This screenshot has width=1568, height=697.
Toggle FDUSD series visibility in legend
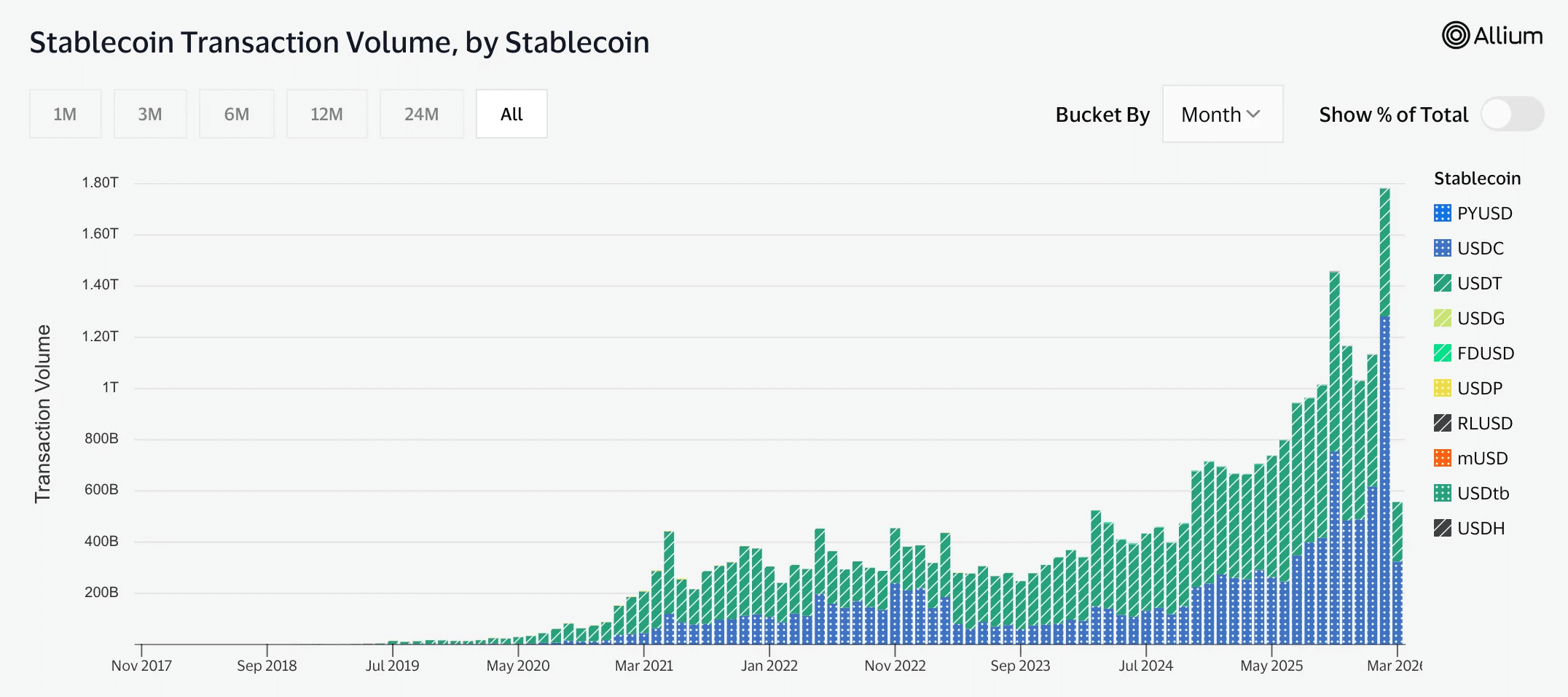pos(1485,353)
